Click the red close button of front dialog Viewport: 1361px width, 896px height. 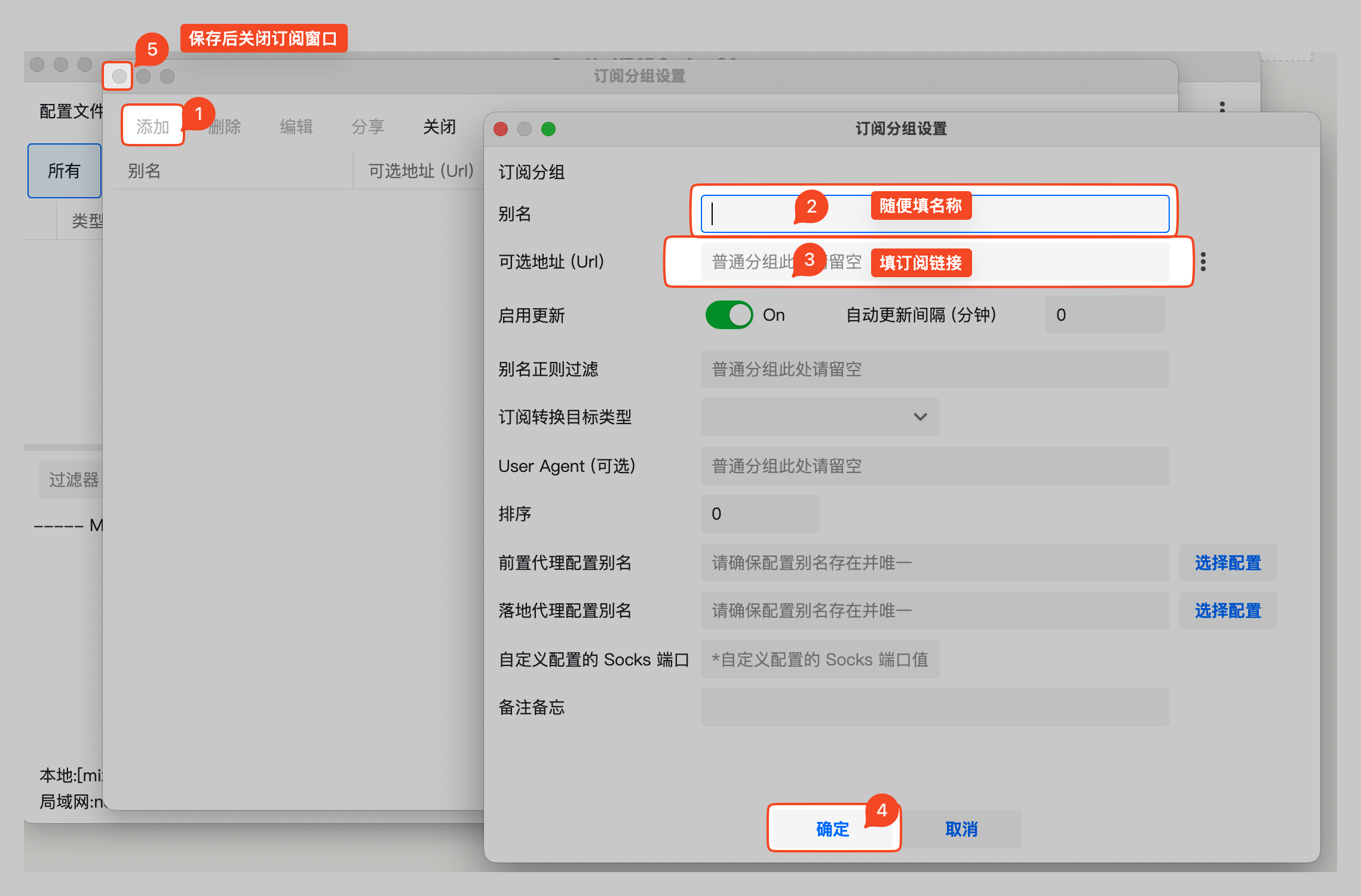(x=501, y=129)
